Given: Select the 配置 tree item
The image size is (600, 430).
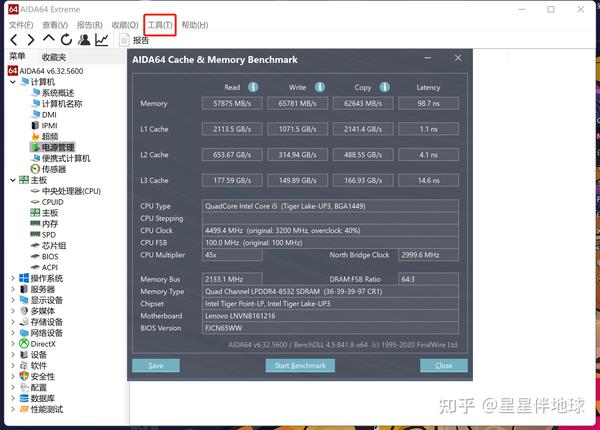Looking at the screenshot, I should [x=39, y=388].
